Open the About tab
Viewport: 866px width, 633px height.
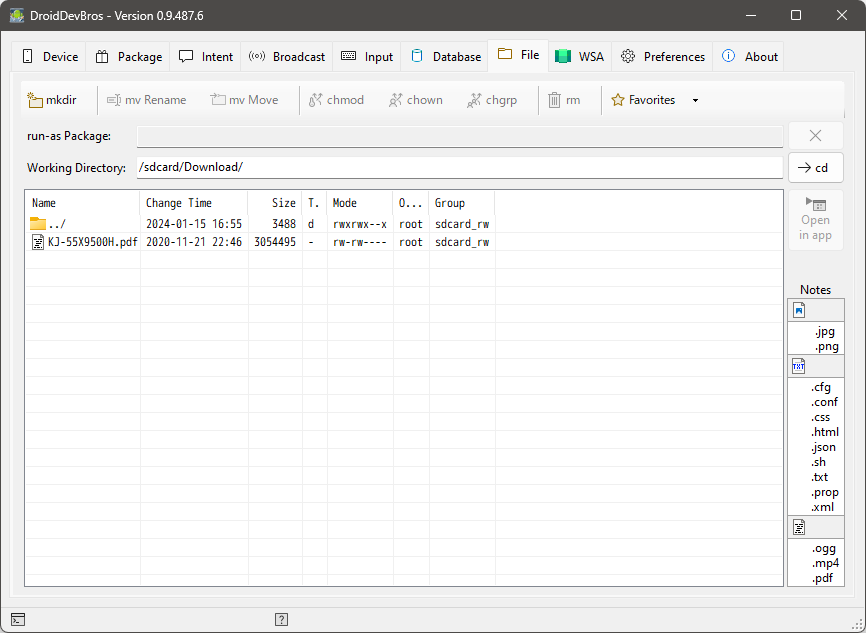tap(748, 56)
